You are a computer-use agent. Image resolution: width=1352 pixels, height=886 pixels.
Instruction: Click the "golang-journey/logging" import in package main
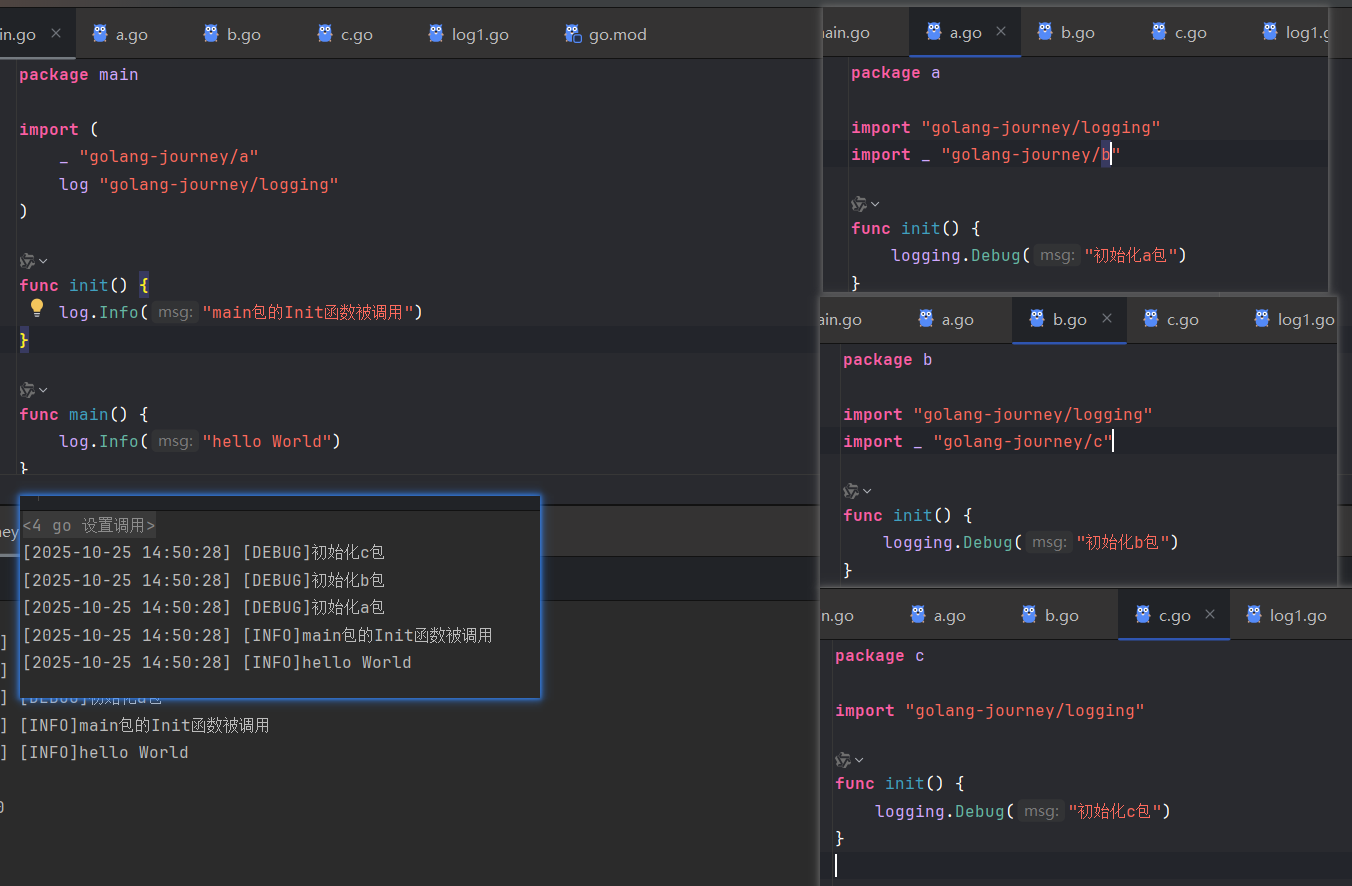pyautogui.click(x=219, y=184)
